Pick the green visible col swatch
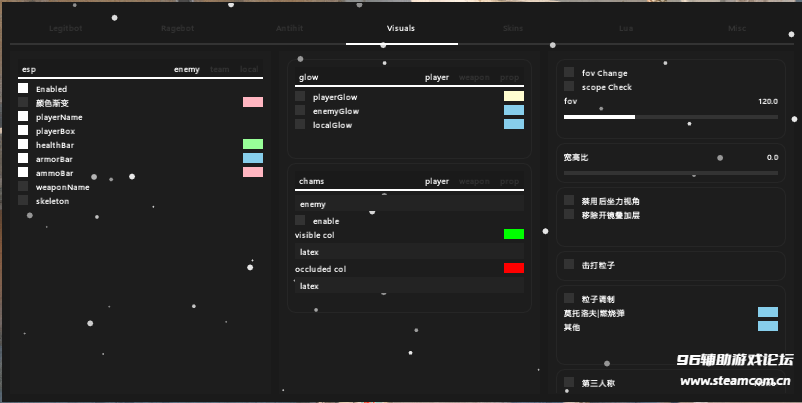 [513, 234]
